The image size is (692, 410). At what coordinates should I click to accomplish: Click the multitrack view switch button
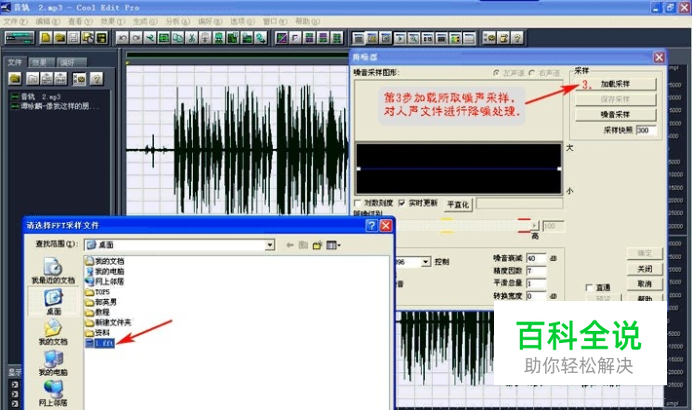point(19,38)
